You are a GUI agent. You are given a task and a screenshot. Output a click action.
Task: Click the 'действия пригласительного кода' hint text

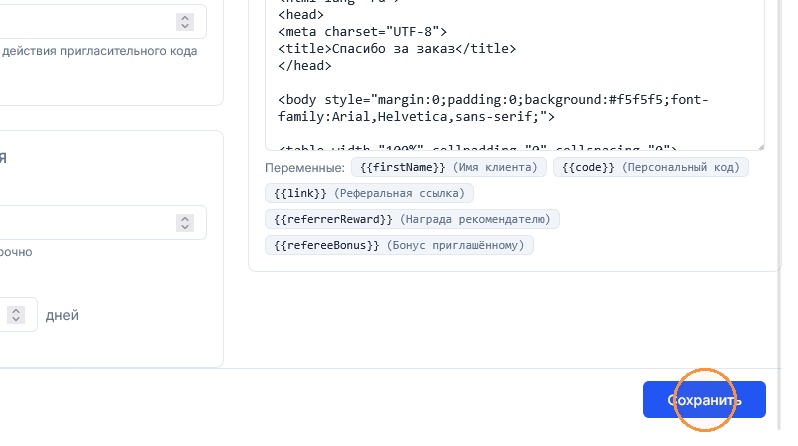[x=99, y=51]
